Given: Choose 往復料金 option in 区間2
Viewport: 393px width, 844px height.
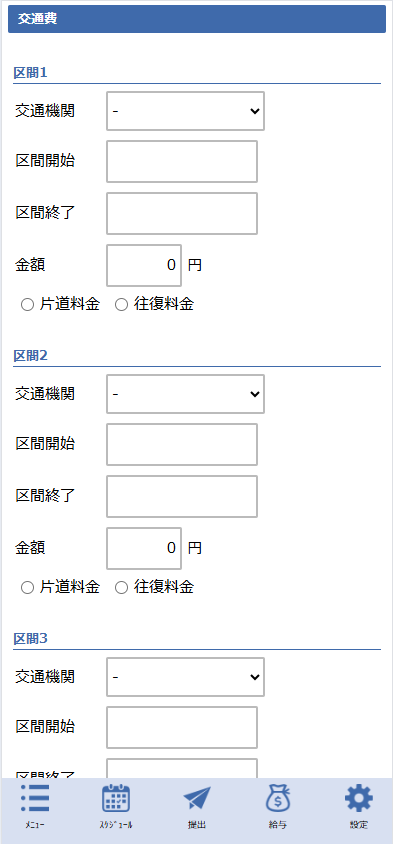Looking at the screenshot, I should point(122,588).
